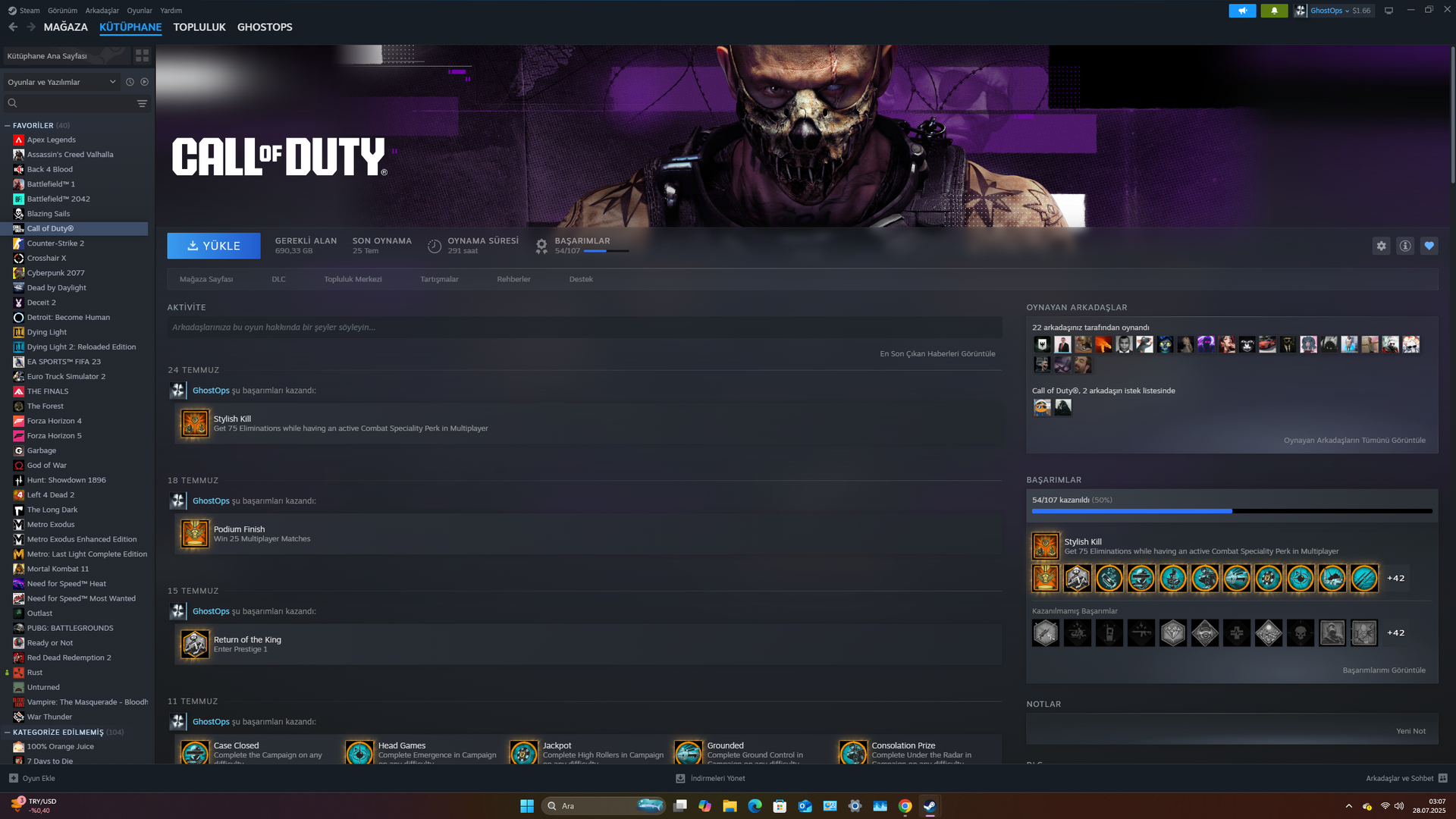The height and width of the screenshot is (819, 1456).
Task: Toggle the ready-to-play filter icon
Action: coord(144,82)
